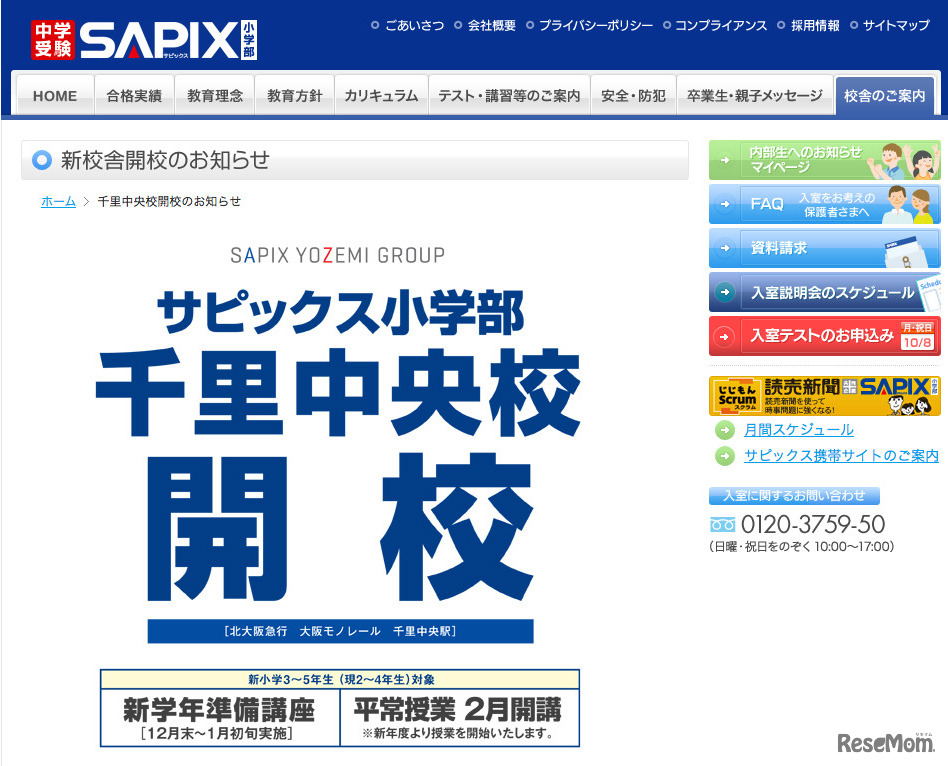Viewport: 948px width, 766px height.
Task: Click the サピックス小学部 heading text
Action: point(340,311)
